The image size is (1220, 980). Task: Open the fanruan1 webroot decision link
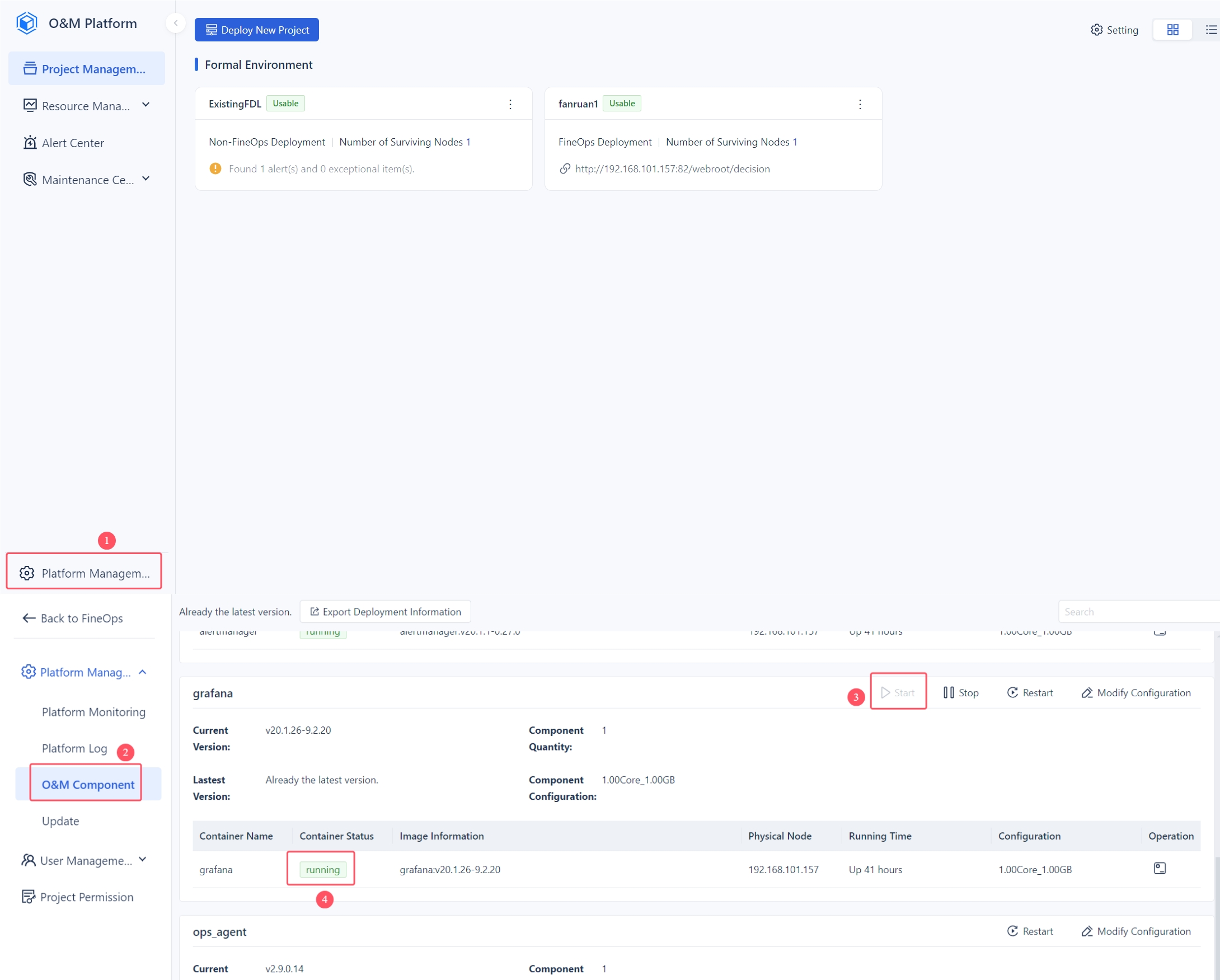672,168
